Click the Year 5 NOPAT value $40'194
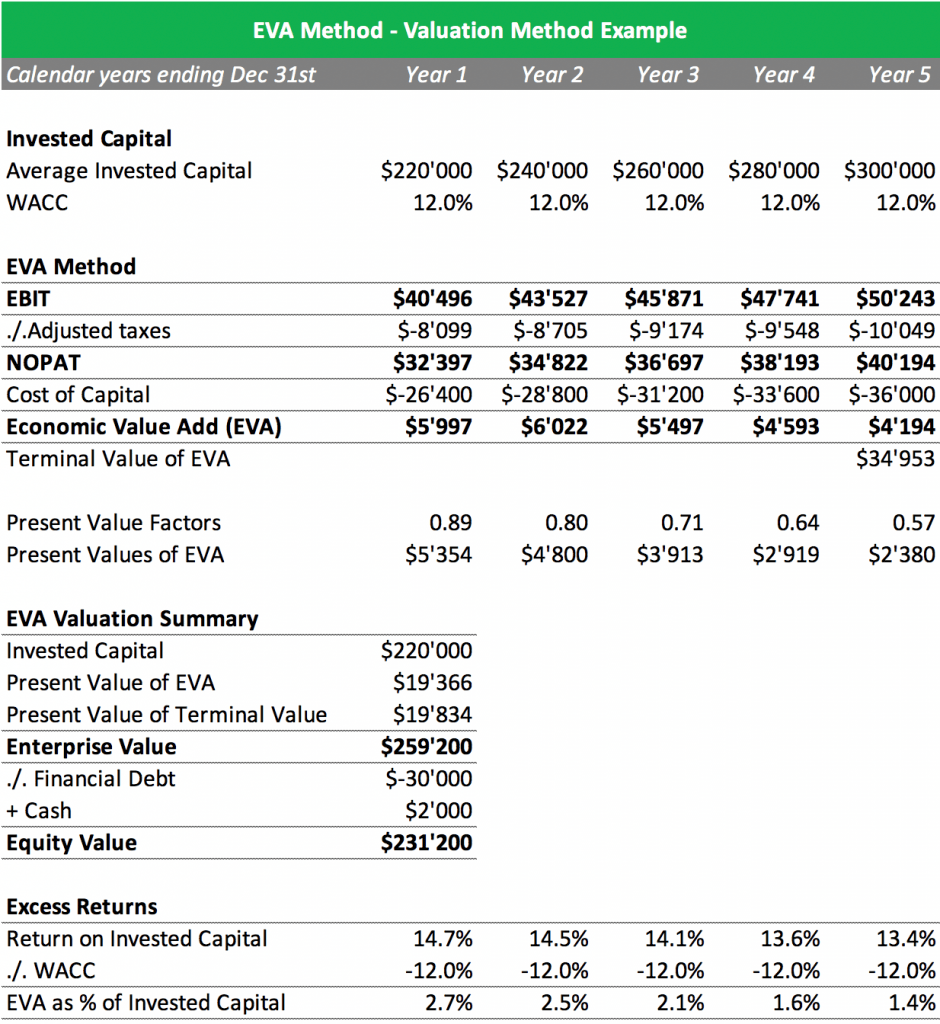Screen dimensions: 940x1024 (x=896, y=362)
